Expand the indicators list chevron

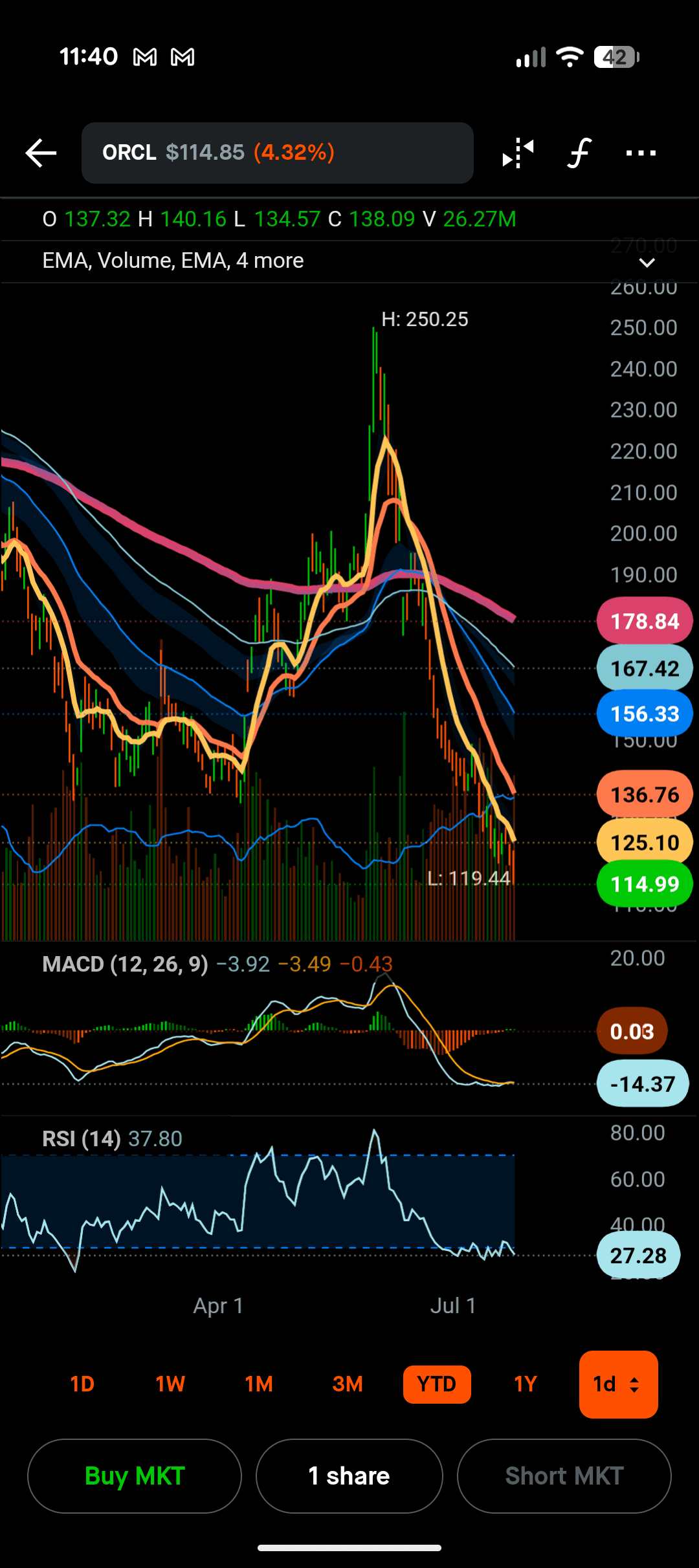647,262
